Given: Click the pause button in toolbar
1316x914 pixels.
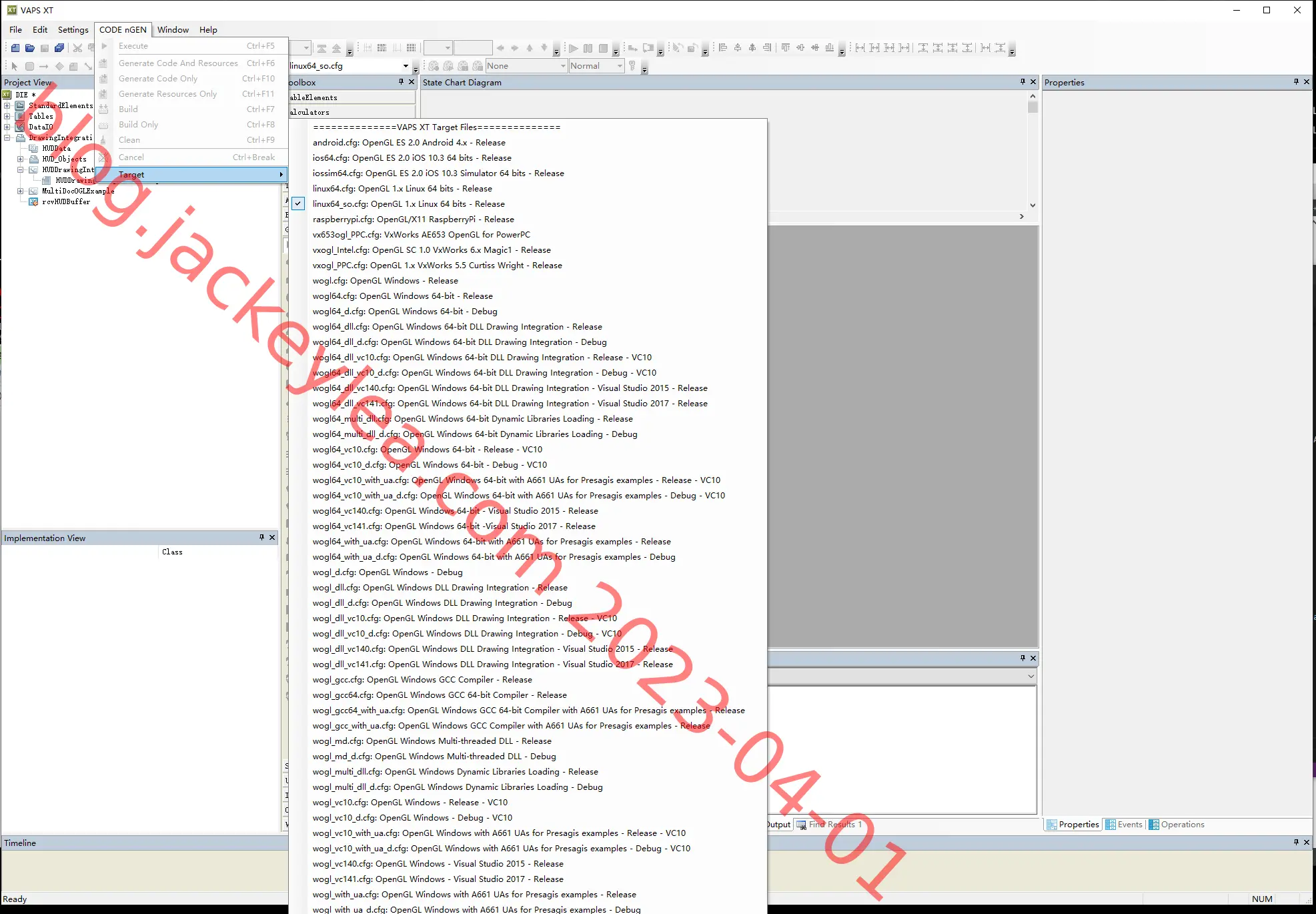Looking at the screenshot, I should tap(588, 48).
